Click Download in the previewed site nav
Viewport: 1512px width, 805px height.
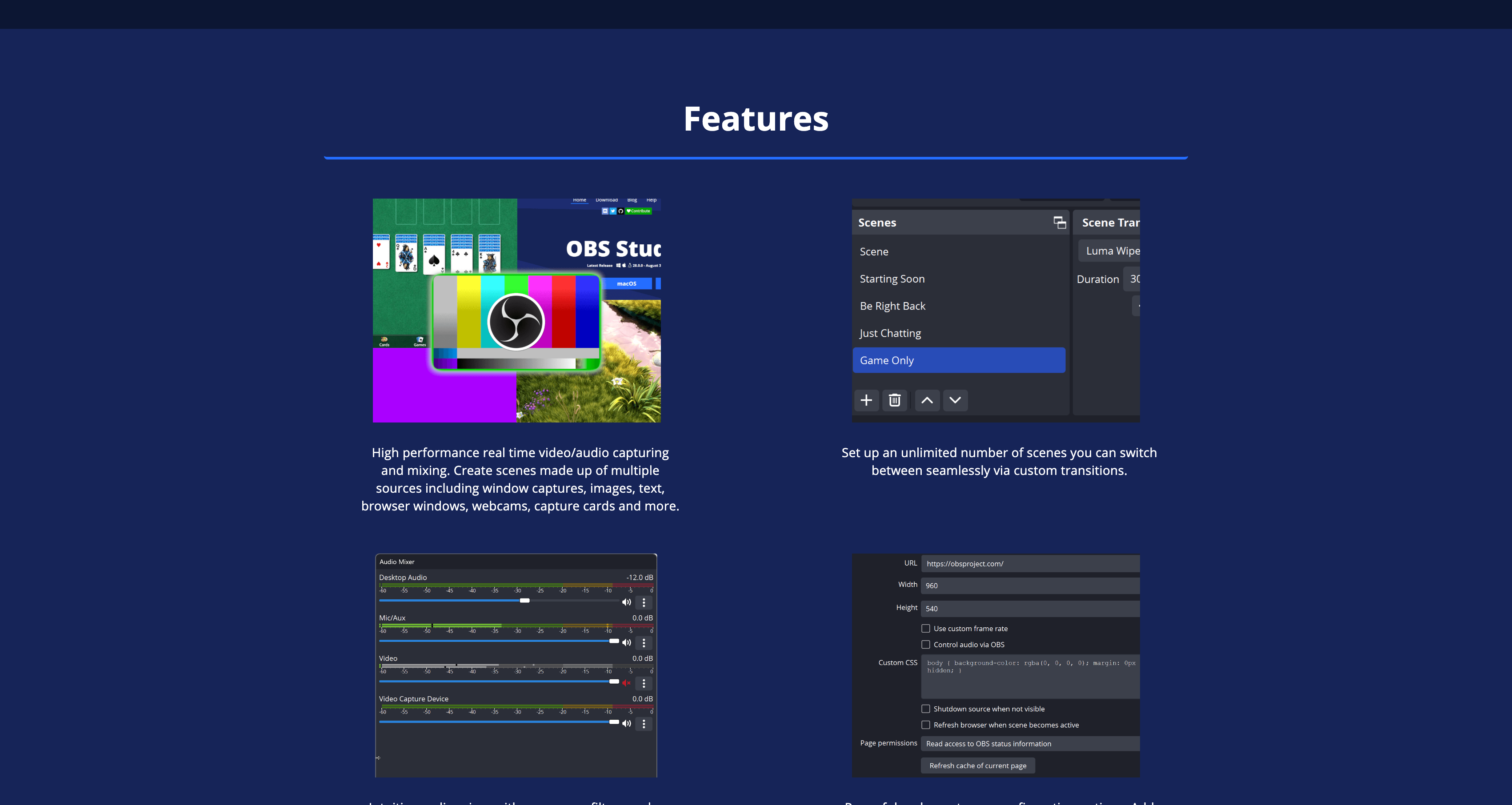tap(606, 200)
